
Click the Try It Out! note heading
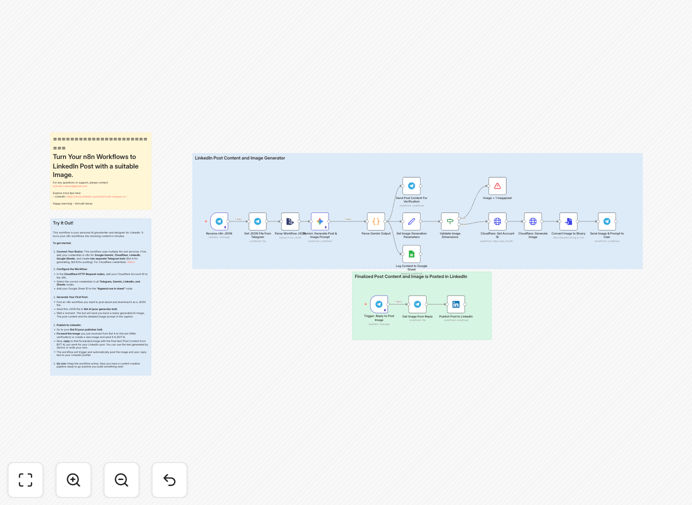[x=63, y=223]
